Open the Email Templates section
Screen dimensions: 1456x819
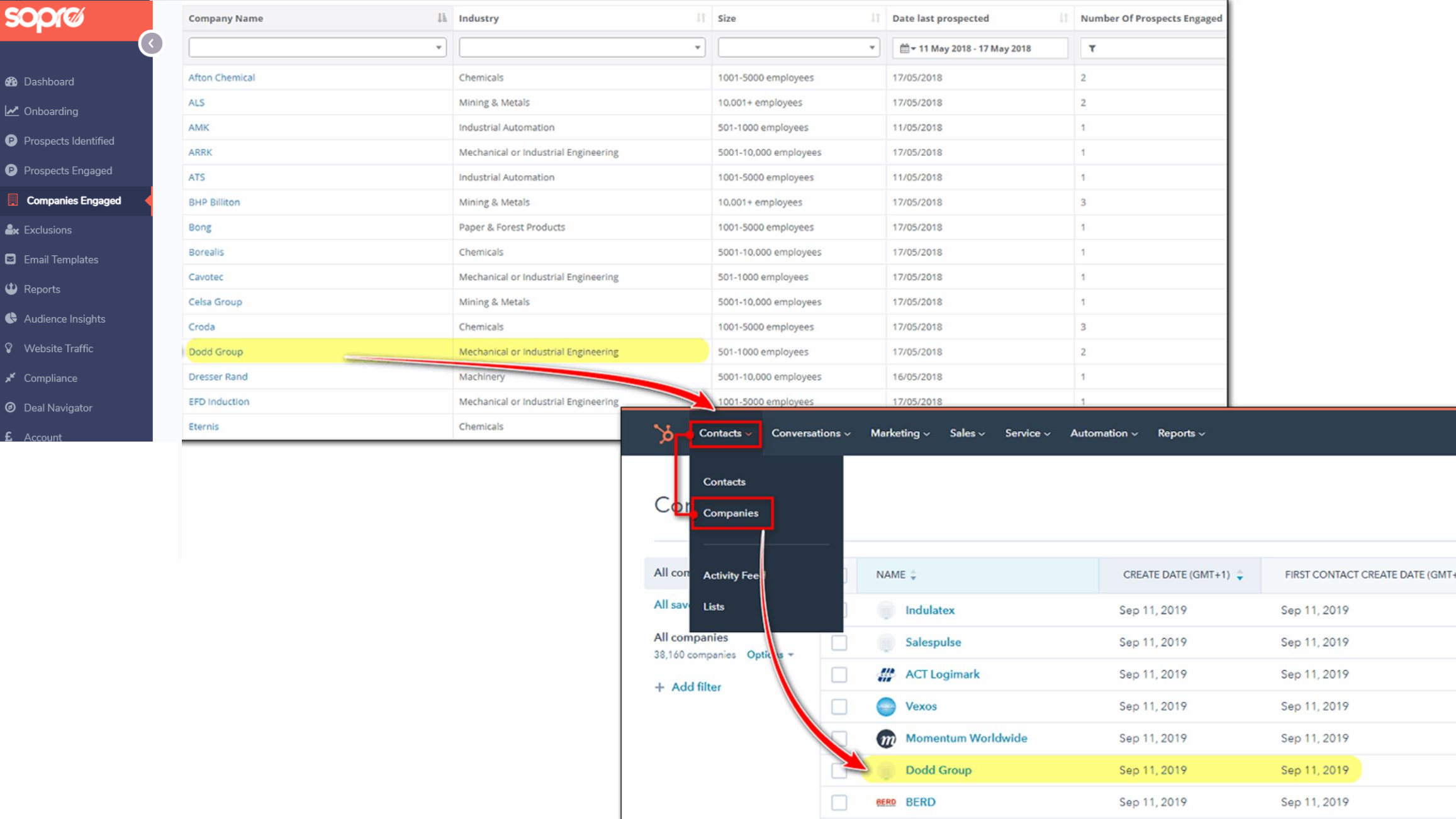click(x=61, y=259)
